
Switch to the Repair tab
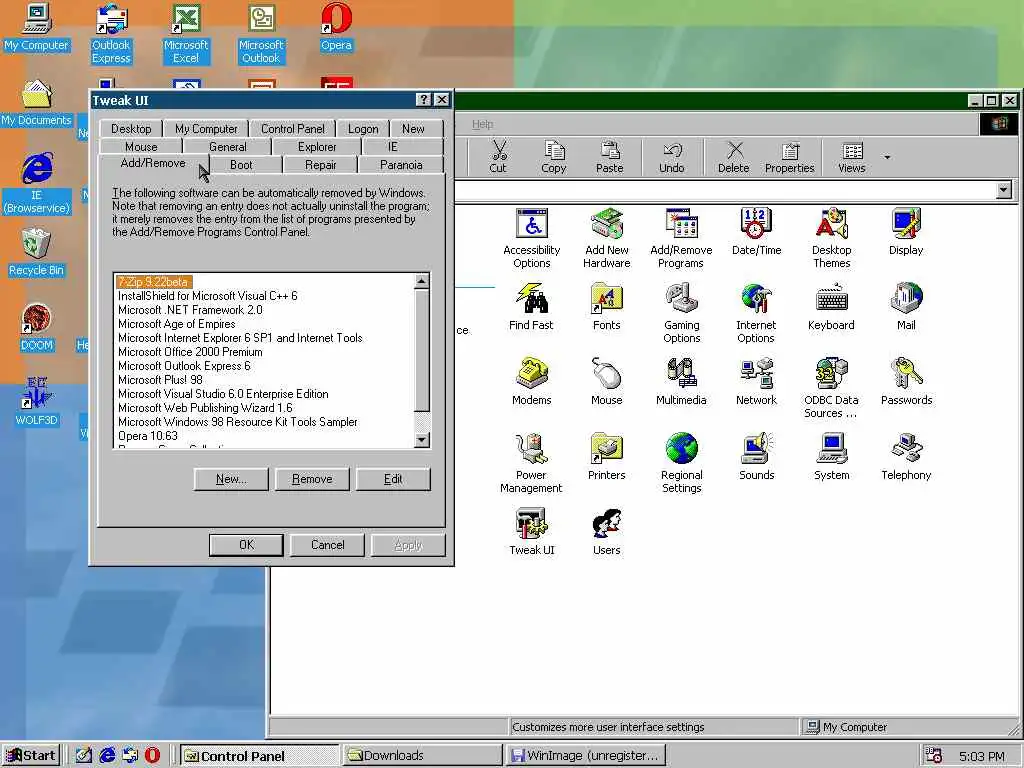(321, 165)
